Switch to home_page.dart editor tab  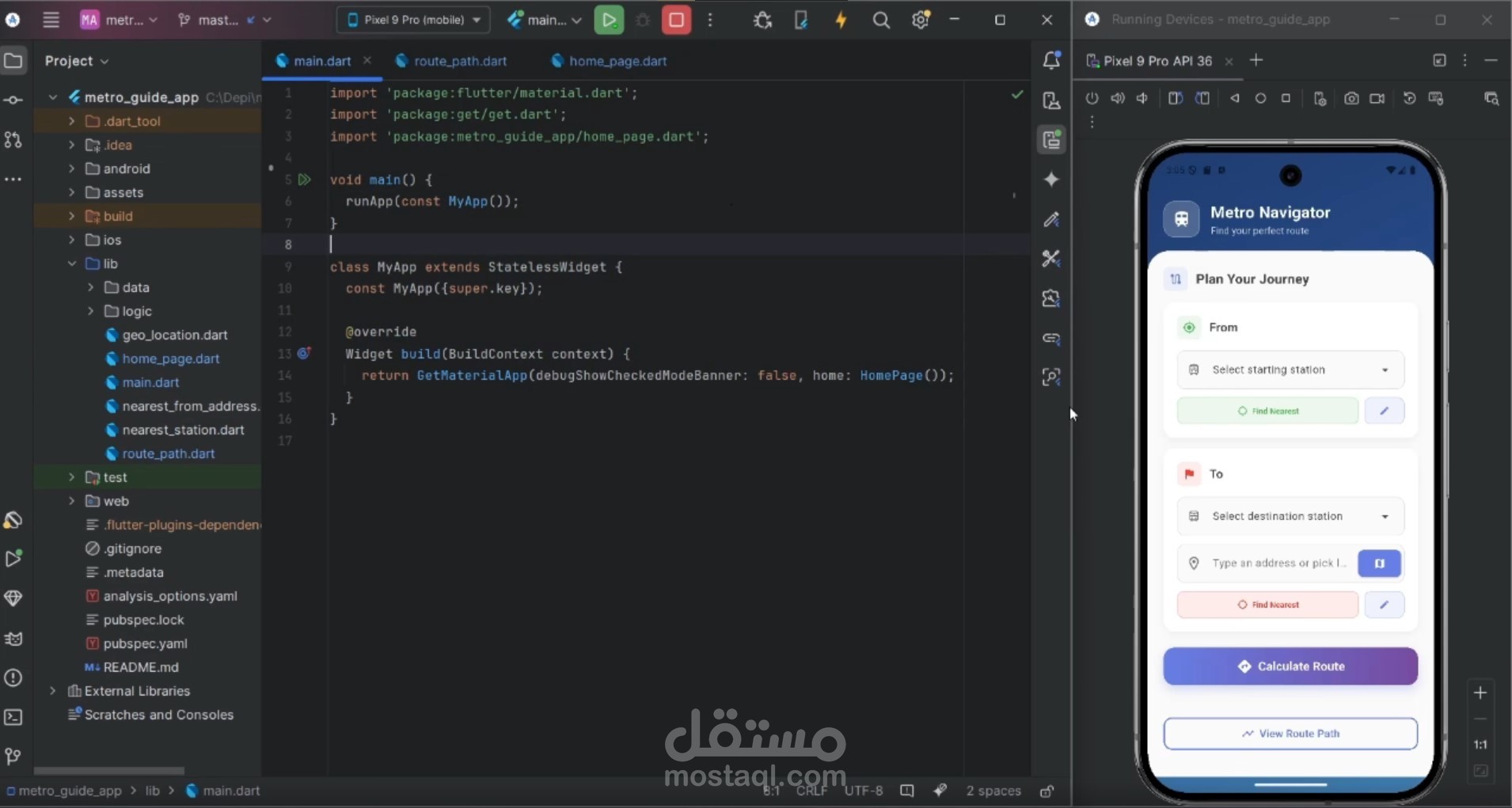(609, 61)
